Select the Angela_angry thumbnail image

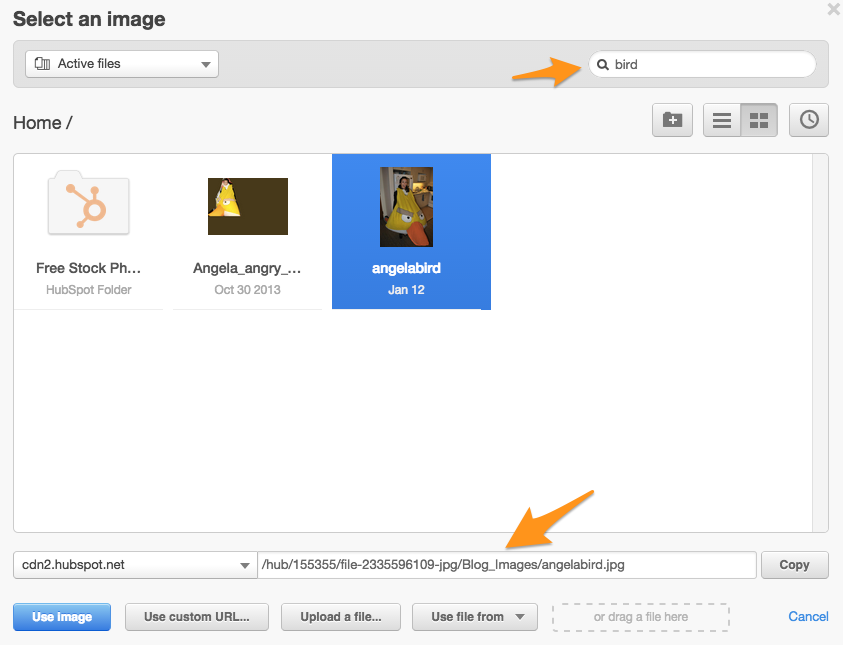point(247,207)
